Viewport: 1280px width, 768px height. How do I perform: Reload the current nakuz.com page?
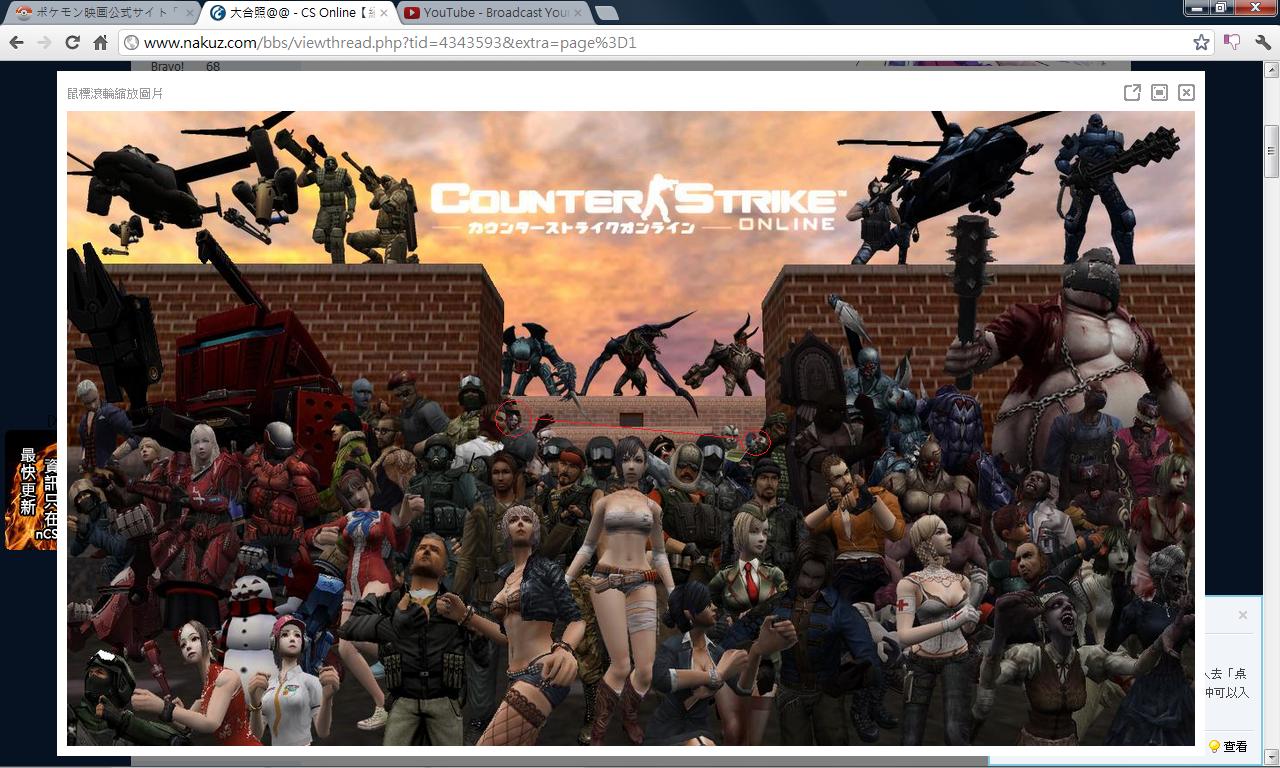coord(72,42)
